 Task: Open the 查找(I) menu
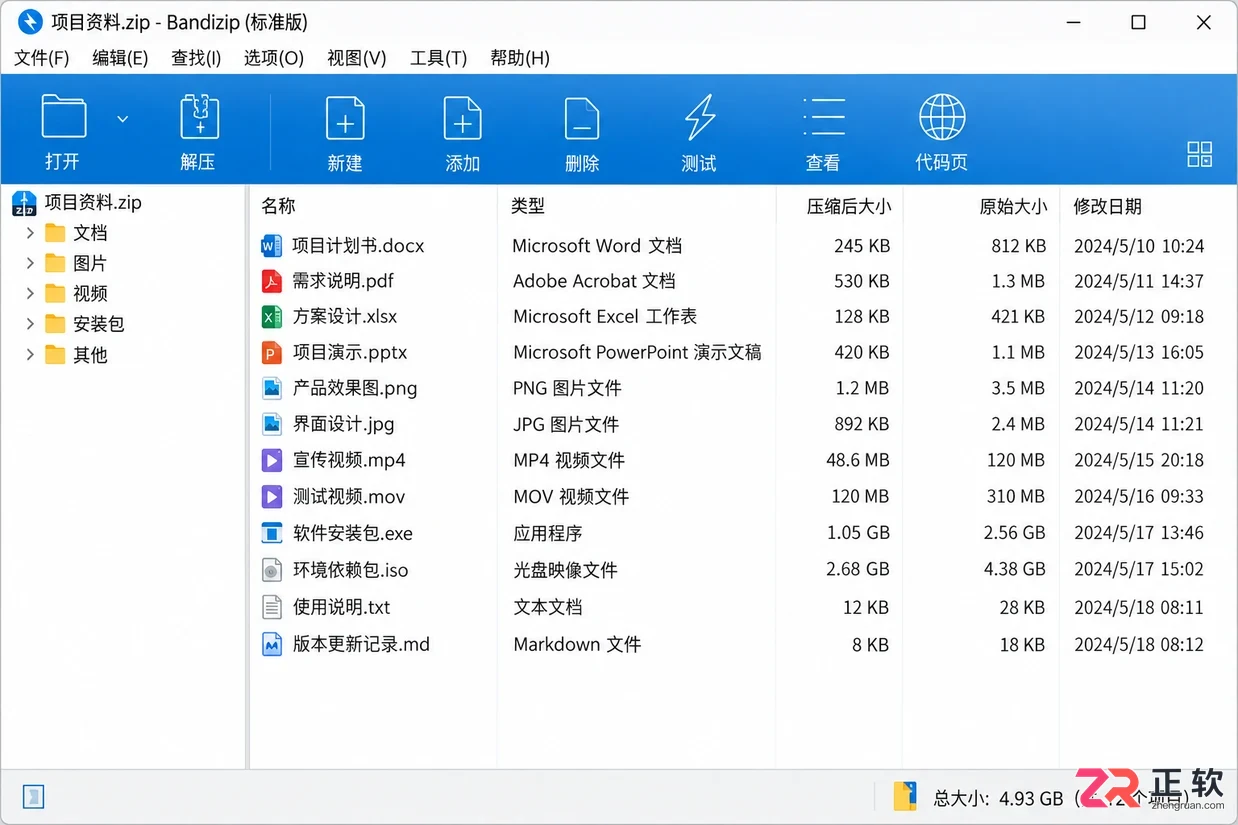[x=196, y=58]
